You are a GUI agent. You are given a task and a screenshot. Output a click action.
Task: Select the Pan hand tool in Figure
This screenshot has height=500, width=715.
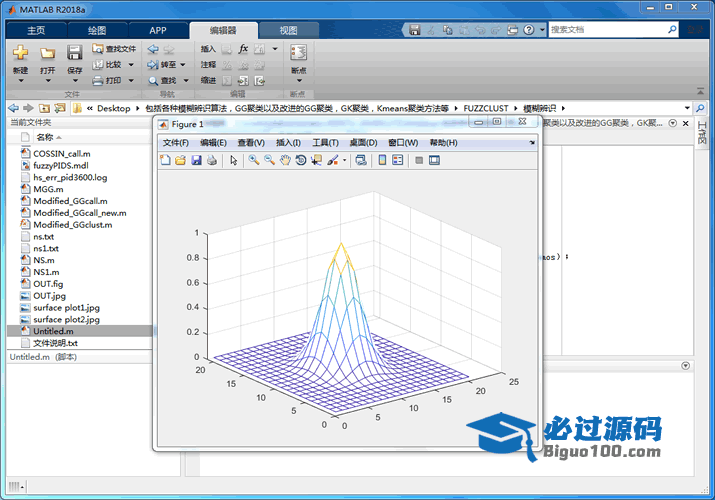(x=285, y=160)
